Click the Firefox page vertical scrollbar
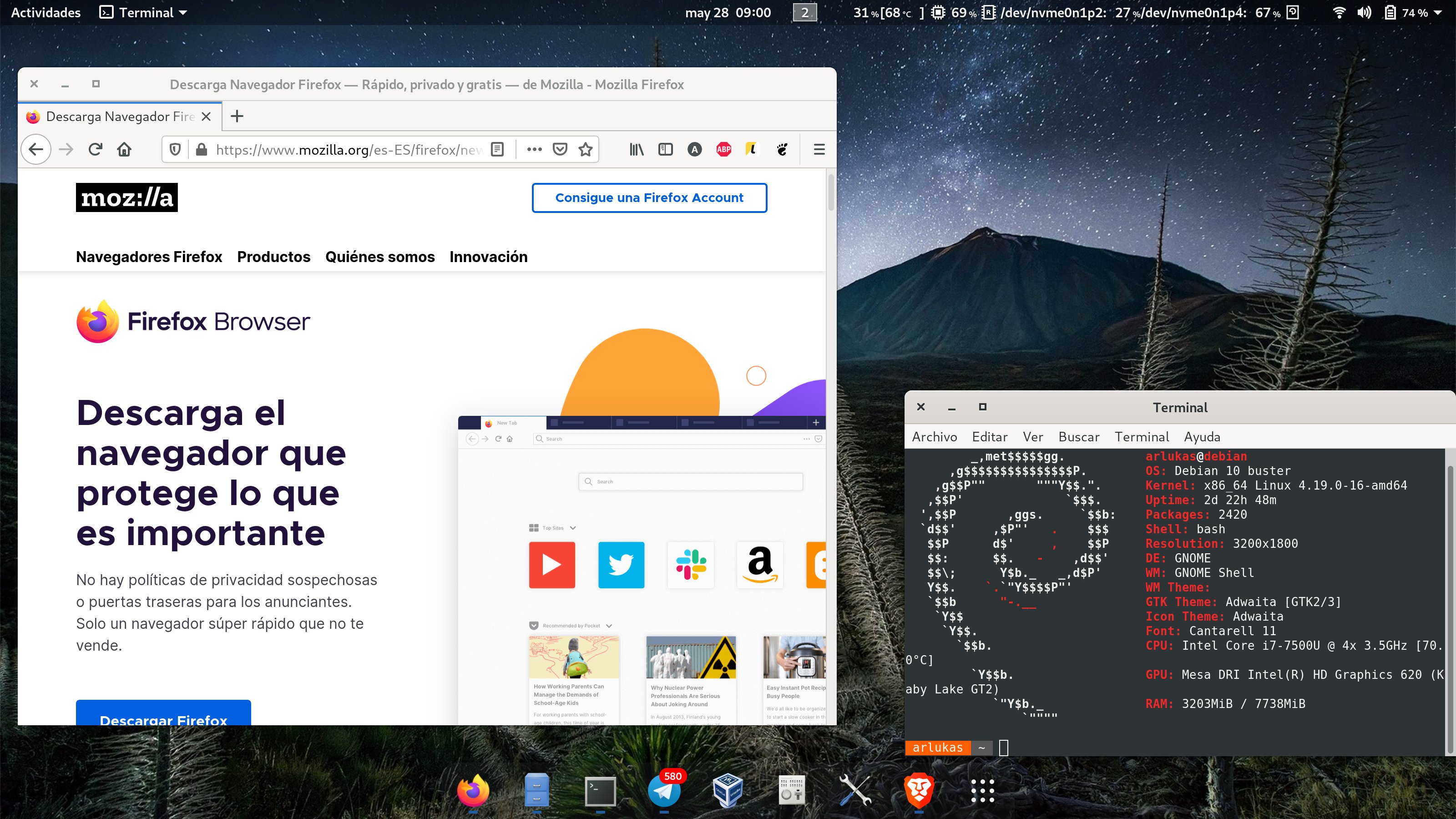This screenshot has height=819, width=1456. pyautogui.click(x=831, y=192)
